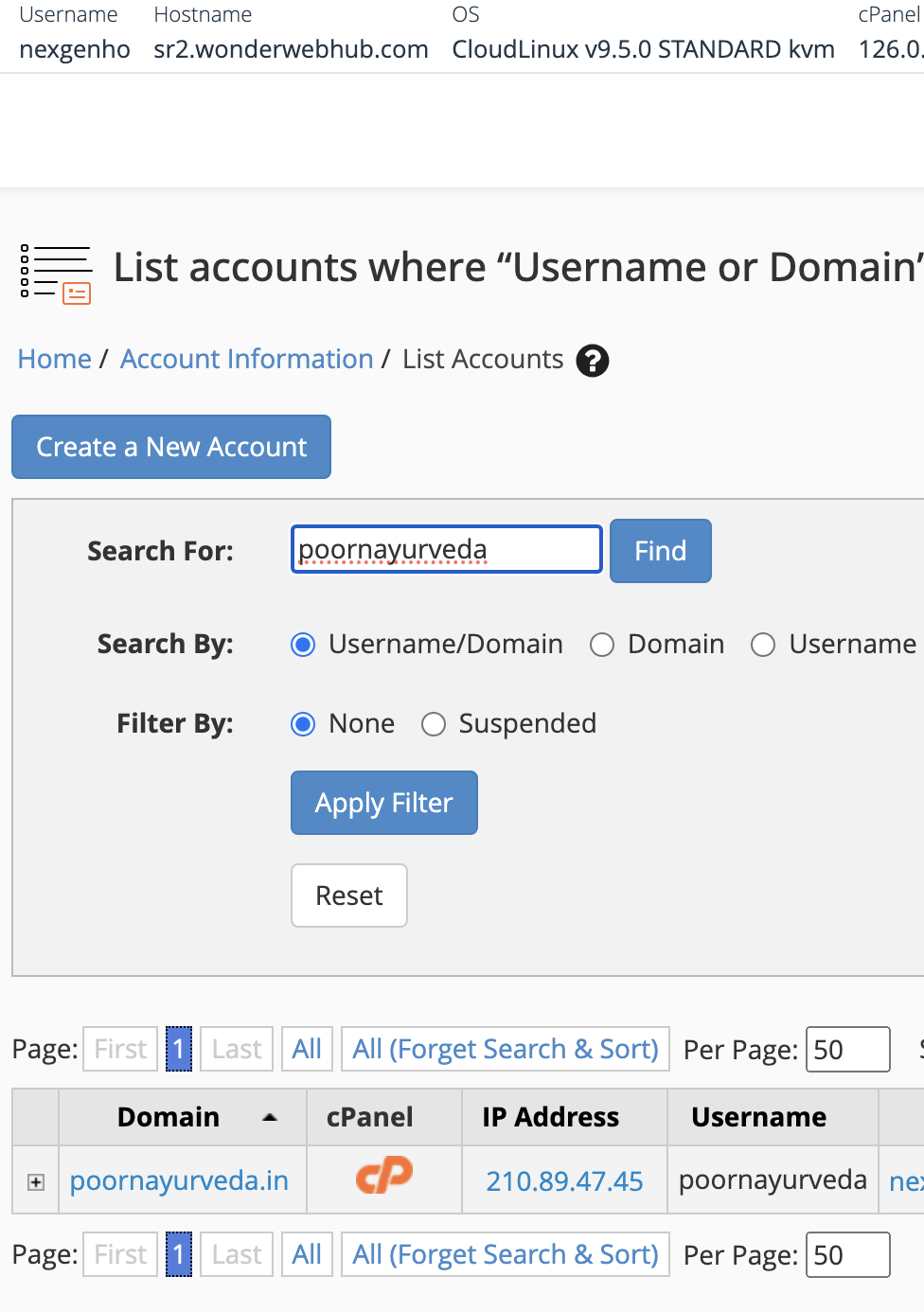Select the Domain search option
The width and height of the screenshot is (924, 1312).
tap(602, 645)
